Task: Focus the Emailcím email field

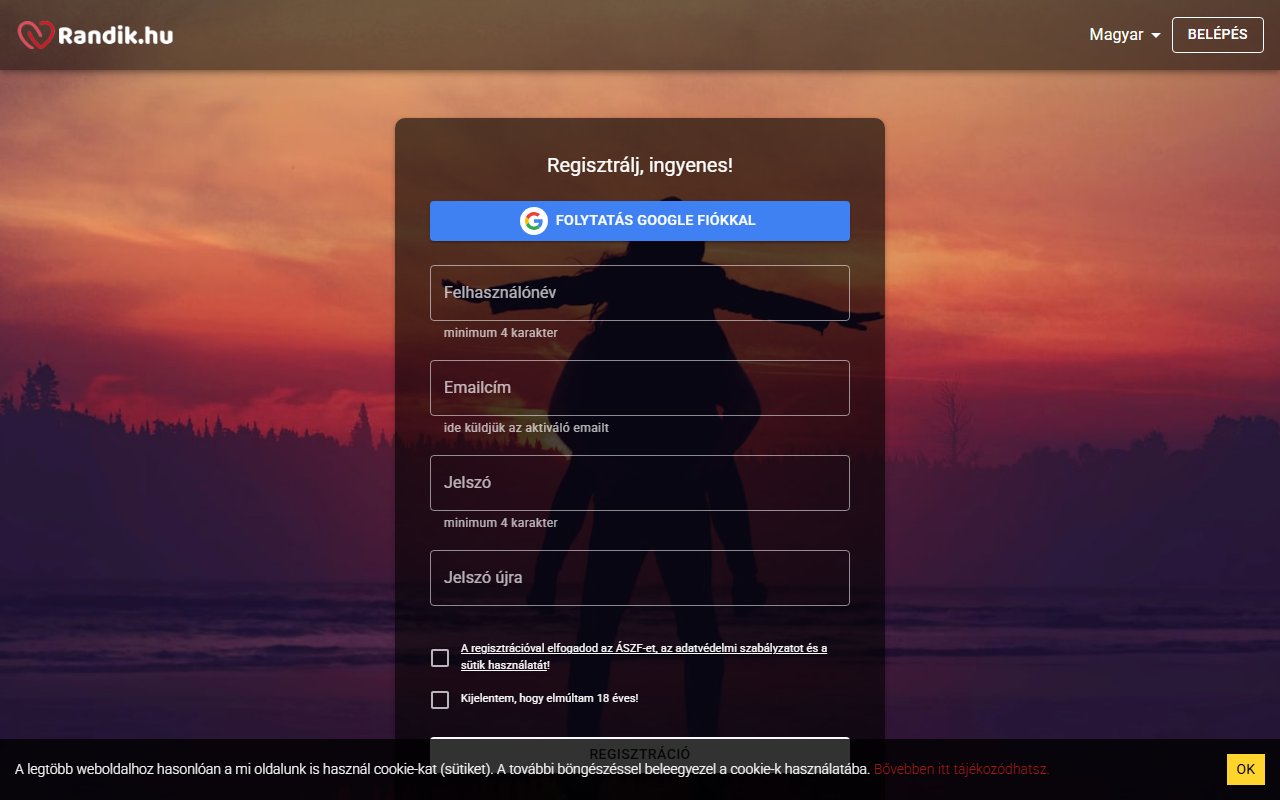Action: [640, 388]
